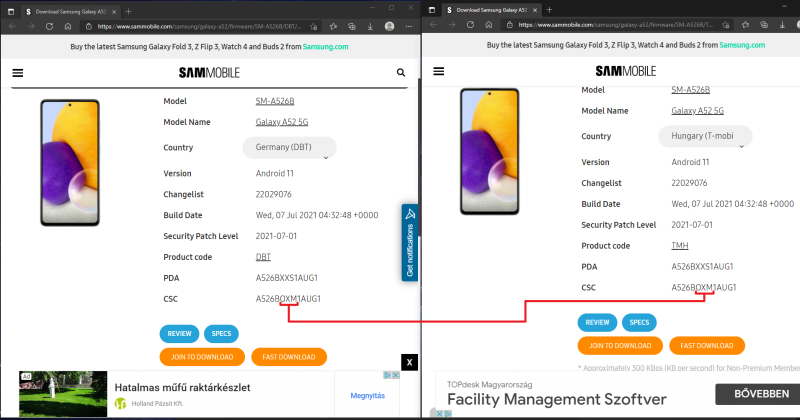Image resolution: width=800 pixels, height=420 pixels.
Task: Open the DBT product code link
Action: [263, 257]
